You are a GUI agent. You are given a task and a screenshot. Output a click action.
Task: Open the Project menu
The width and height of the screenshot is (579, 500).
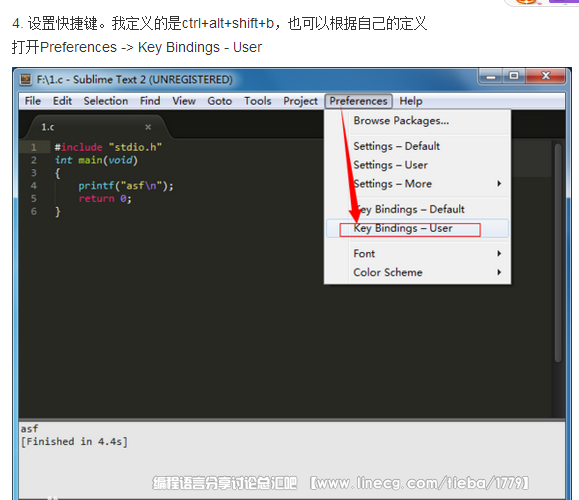tap(300, 101)
